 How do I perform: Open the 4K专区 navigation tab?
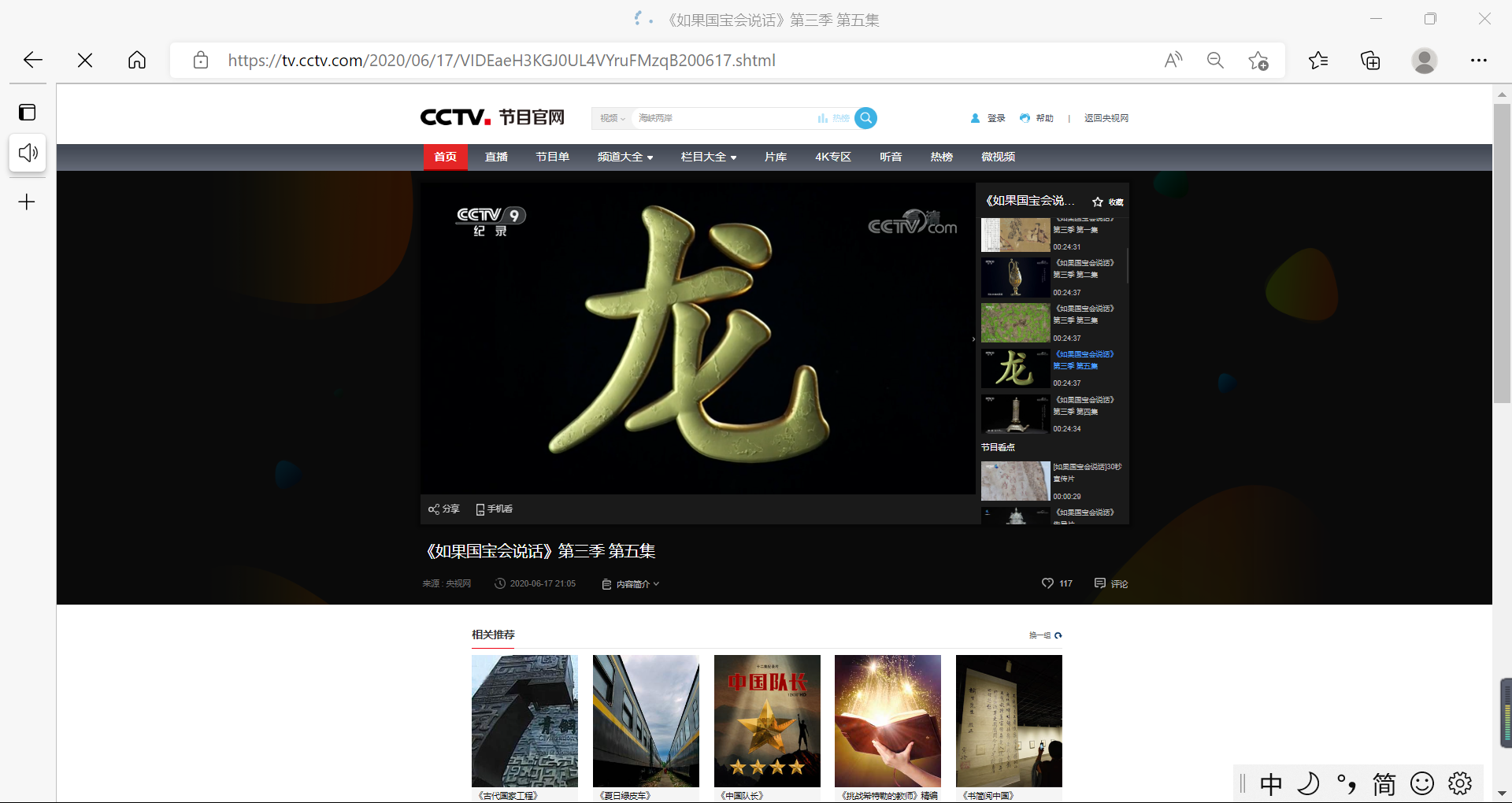click(833, 157)
